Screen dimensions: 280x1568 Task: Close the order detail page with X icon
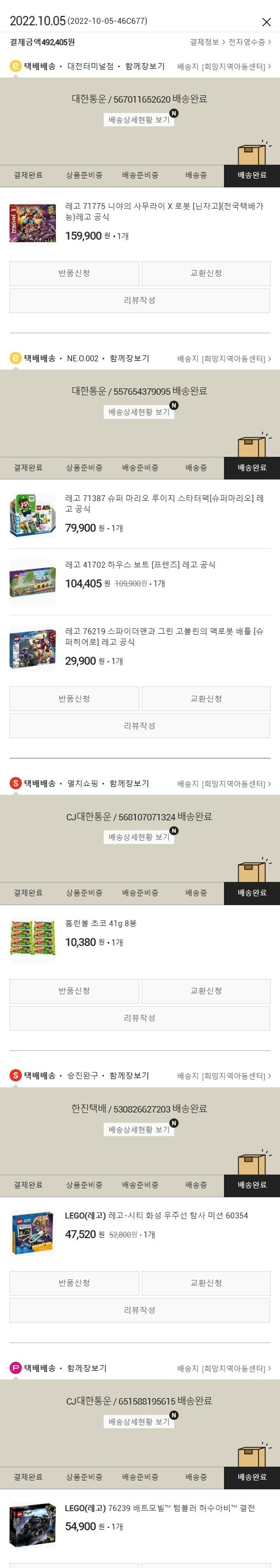pyautogui.click(x=266, y=22)
